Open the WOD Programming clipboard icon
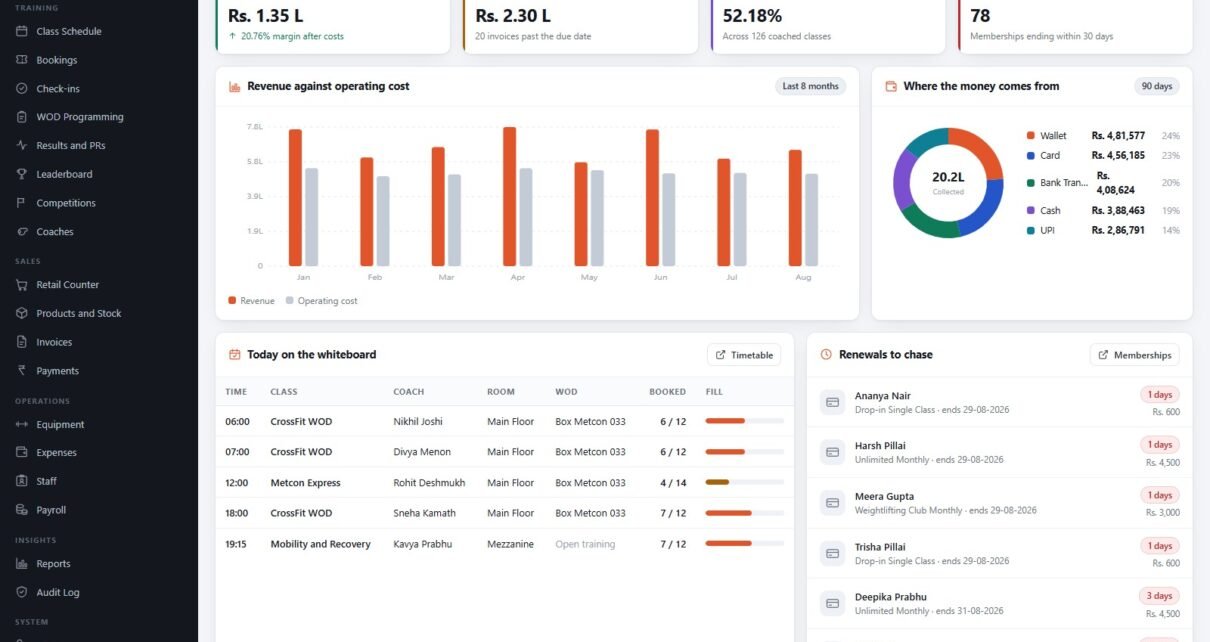This screenshot has height=642, width=1210. pos(22,117)
